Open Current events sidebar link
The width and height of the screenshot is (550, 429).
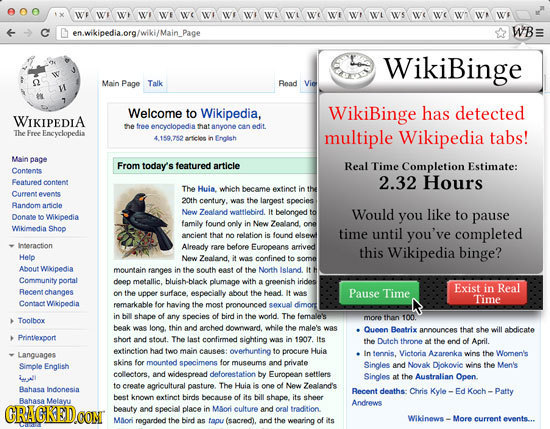[x=36, y=194]
